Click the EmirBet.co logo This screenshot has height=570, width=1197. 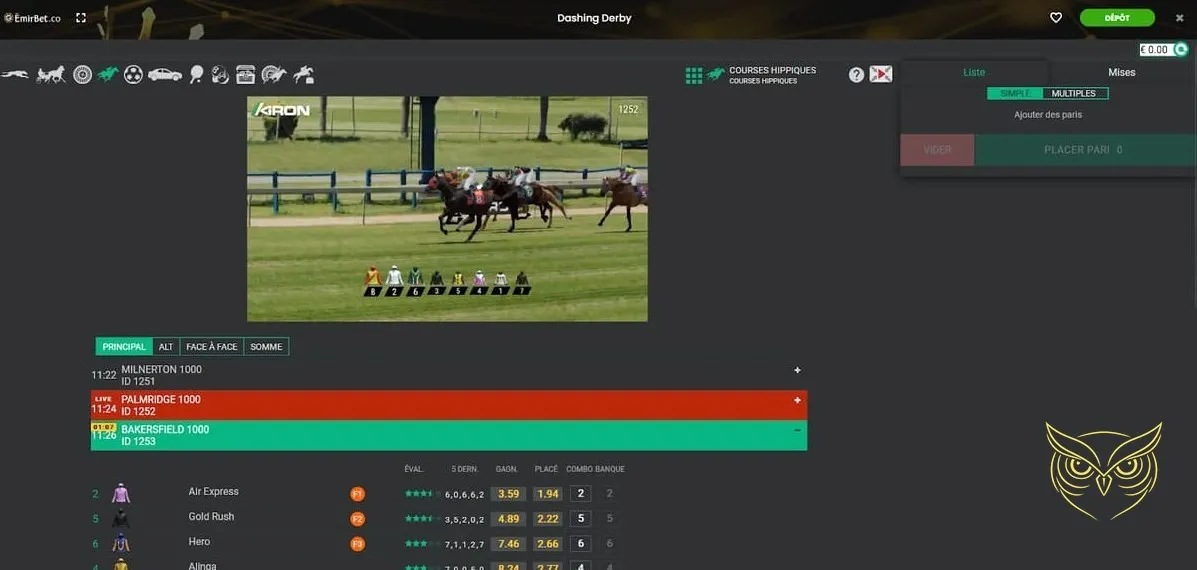32,18
